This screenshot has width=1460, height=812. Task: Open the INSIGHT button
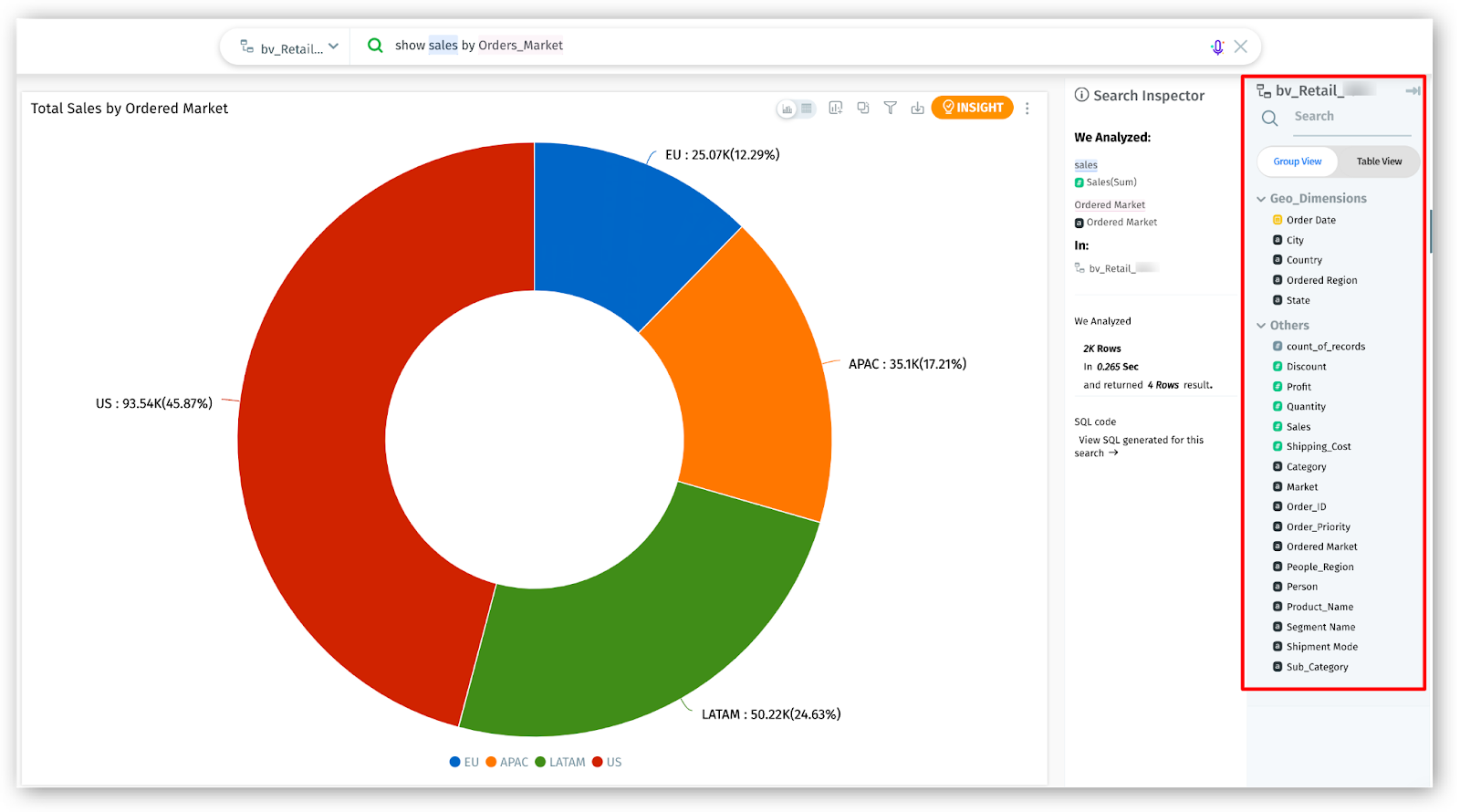[x=973, y=108]
